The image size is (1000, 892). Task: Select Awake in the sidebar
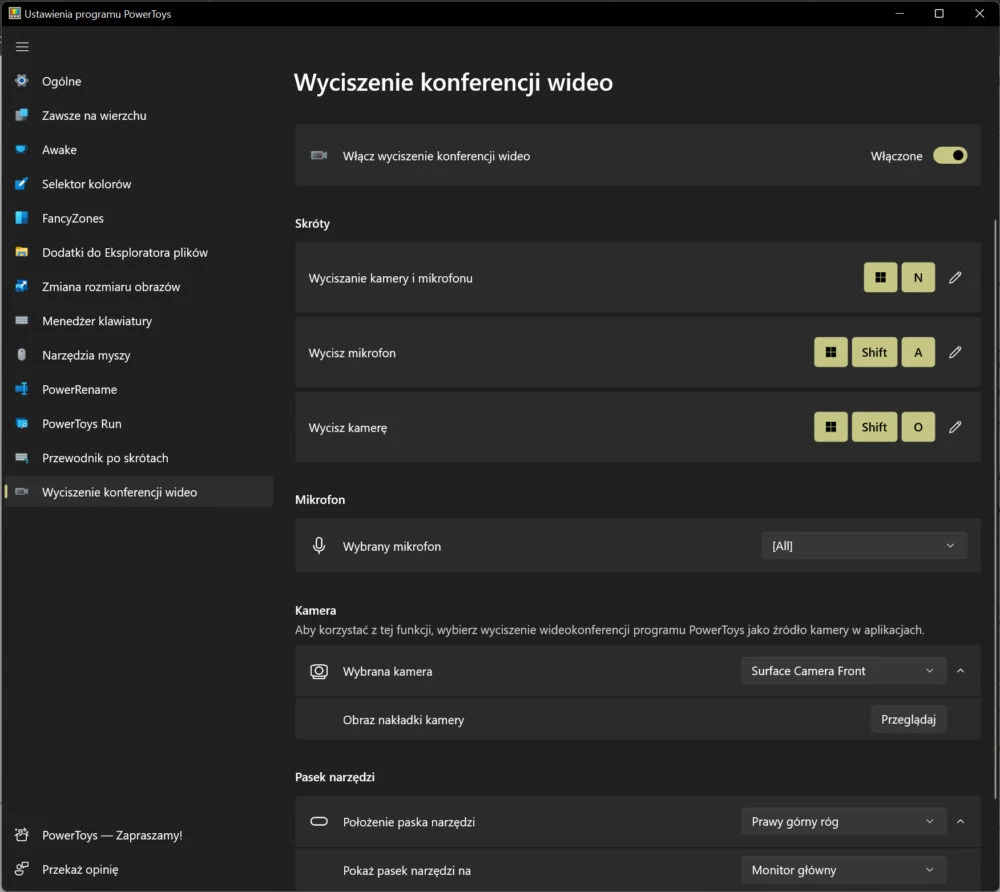139,150
